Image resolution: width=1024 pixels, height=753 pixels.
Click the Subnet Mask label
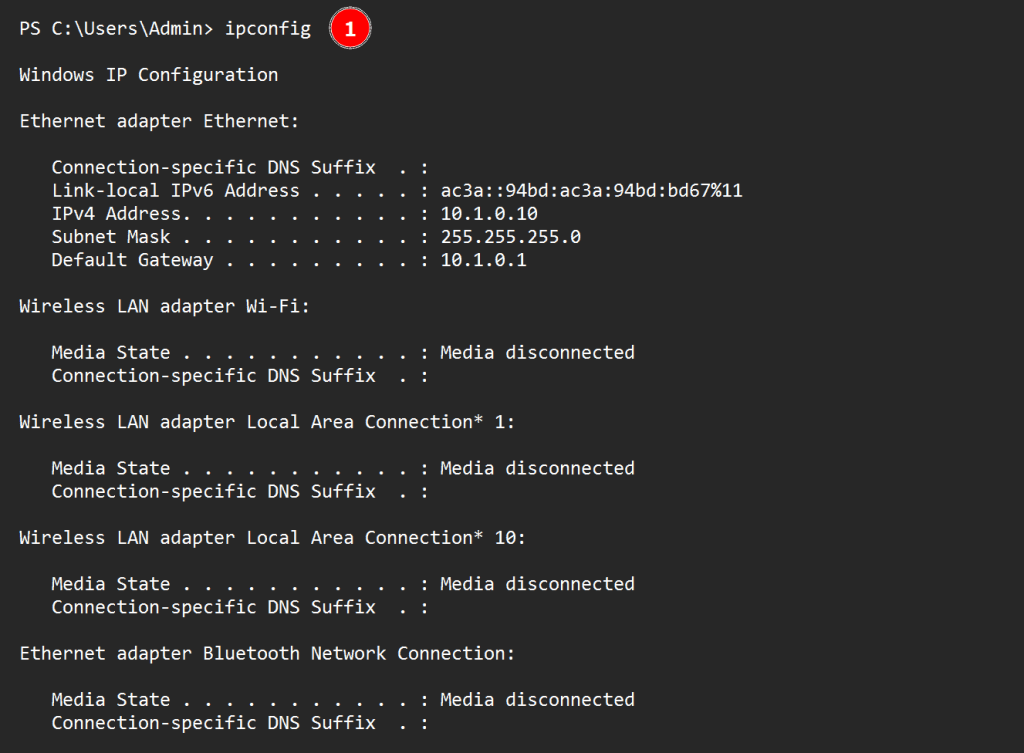coord(111,237)
